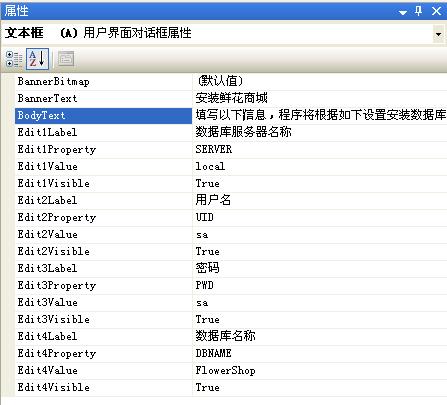Toggle the Alphabetical A-Z sort icon
The height and width of the screenshot is (405, 447).
(37, 59)
